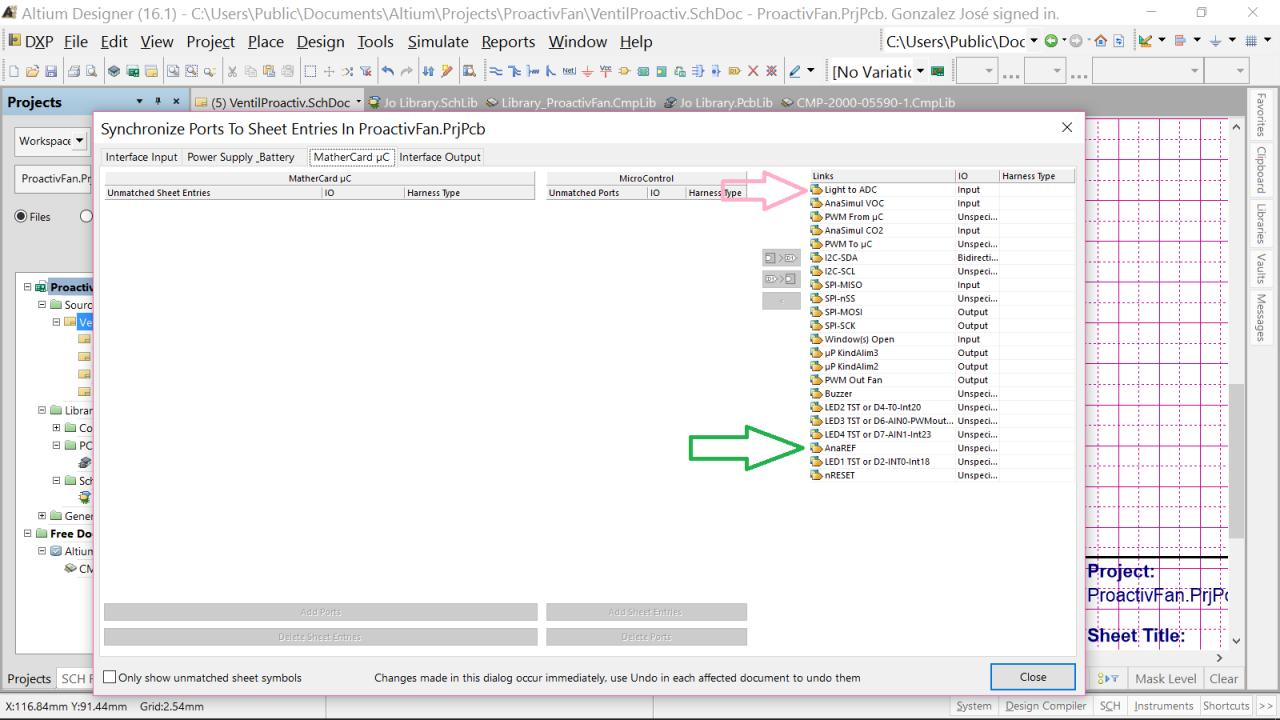This screenshot has height=720, width=1280.
Task: Click the Design Compiler status bar button
Action: [1045, 706]
